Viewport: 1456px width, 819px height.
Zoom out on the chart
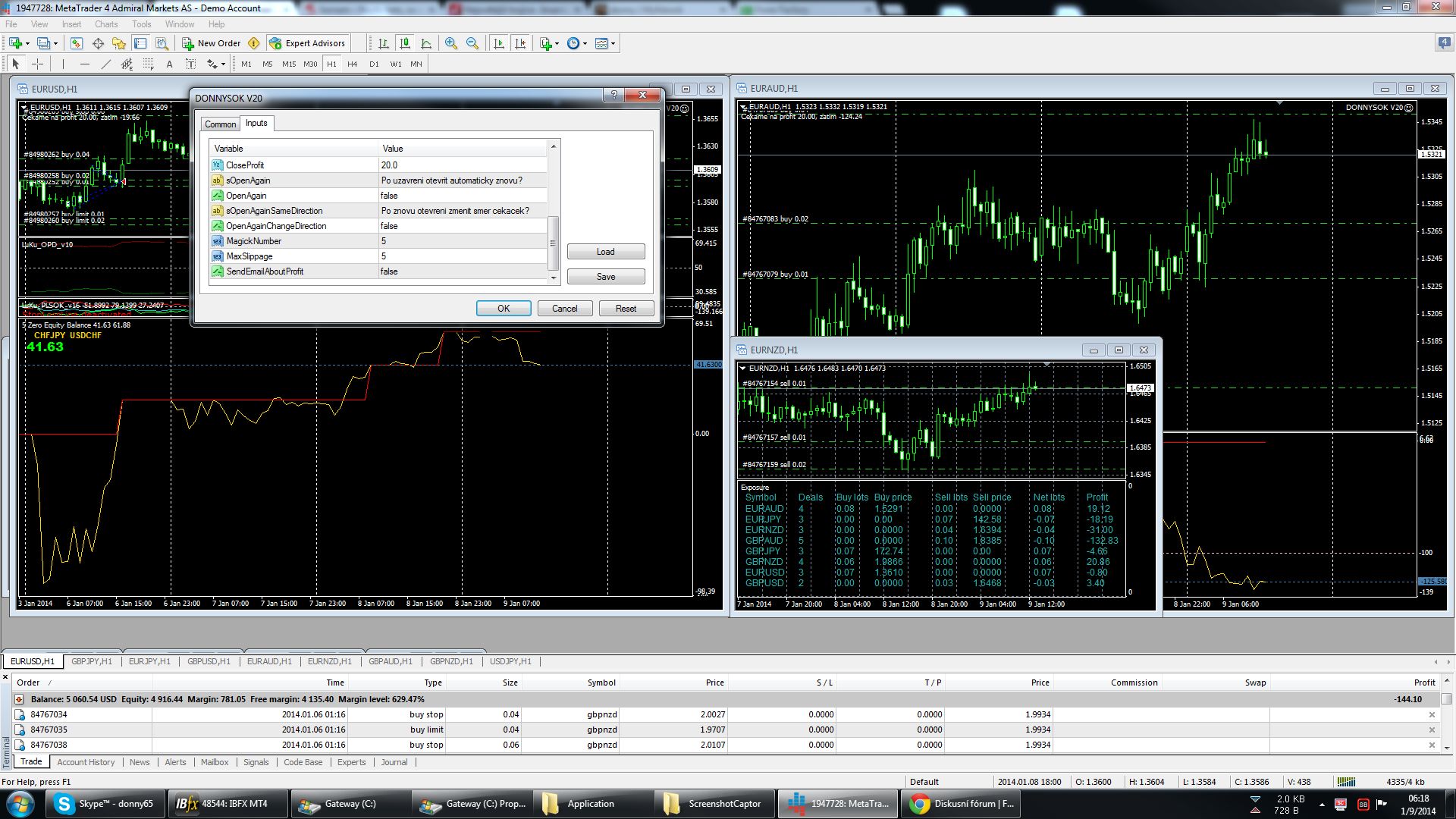pos(472,43)
